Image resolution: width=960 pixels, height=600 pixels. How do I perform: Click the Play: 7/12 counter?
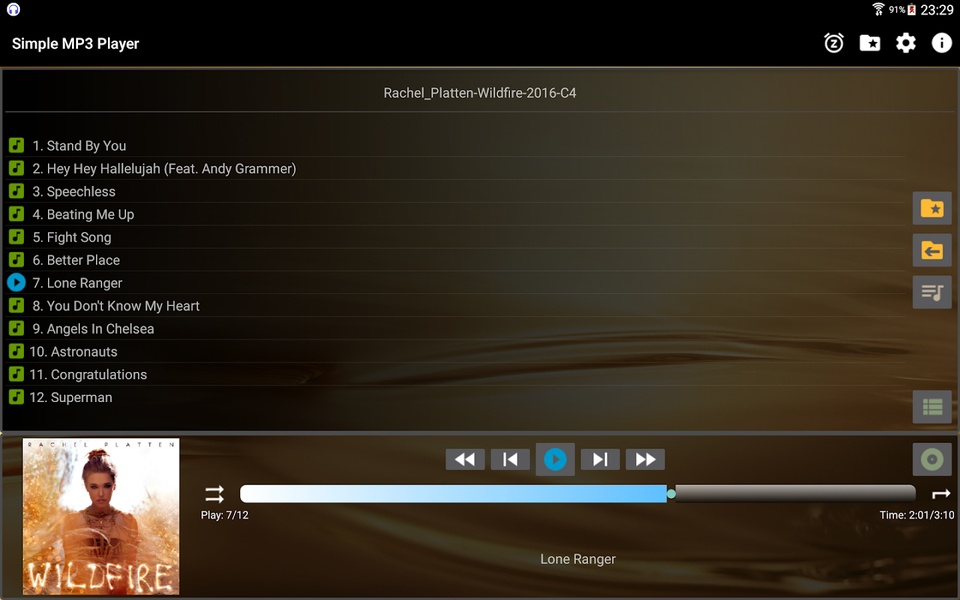click(225, 515)
